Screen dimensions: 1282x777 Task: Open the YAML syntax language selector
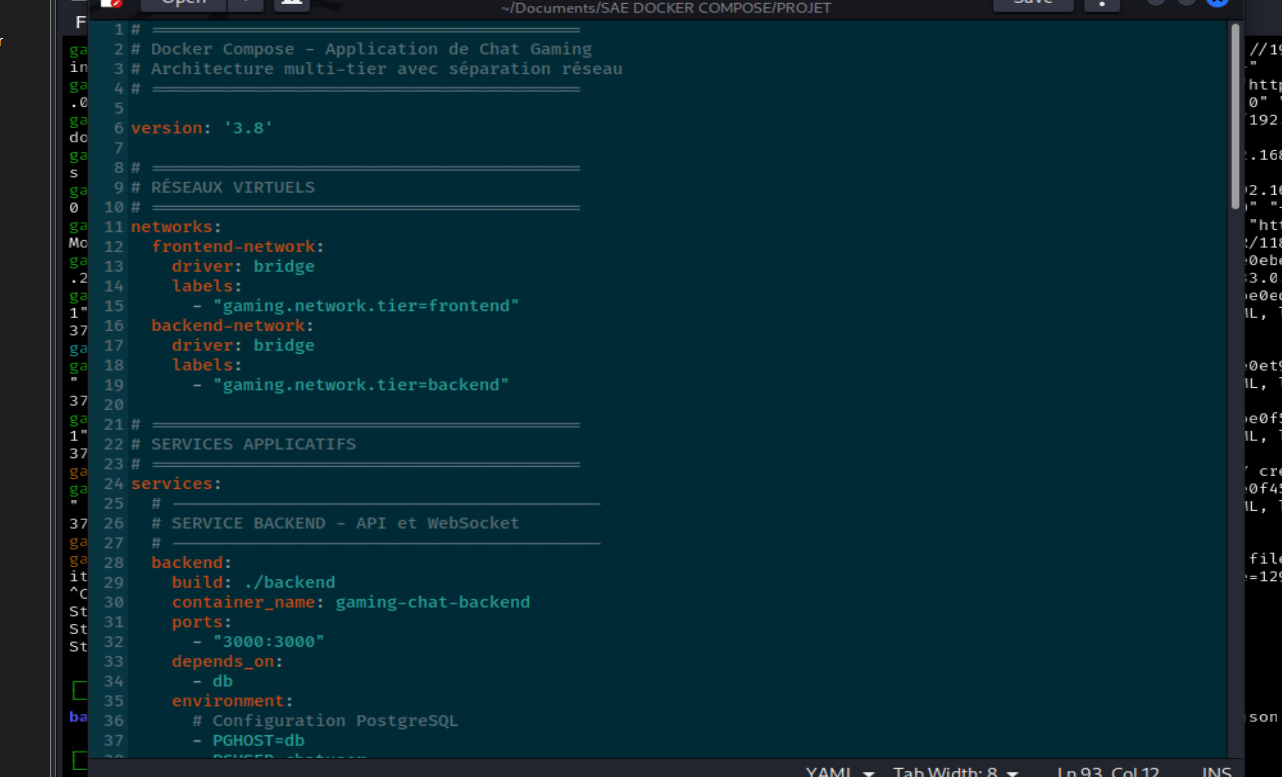pyautogui.click(x=840, y=771)
